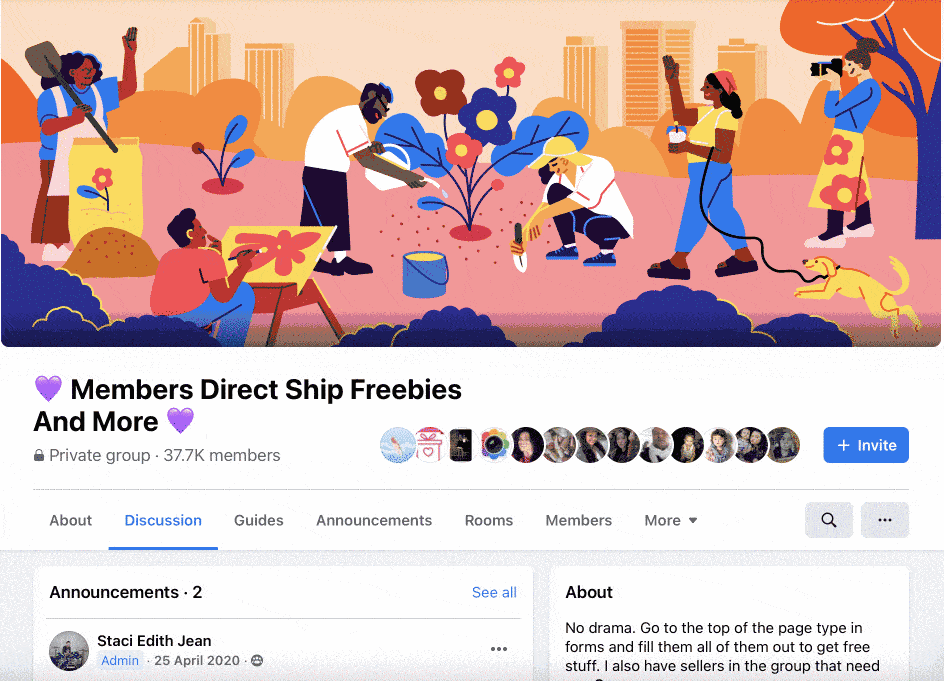Open Staci Edith Jean's profile name link
944x681 pixels.
[154, 641]
